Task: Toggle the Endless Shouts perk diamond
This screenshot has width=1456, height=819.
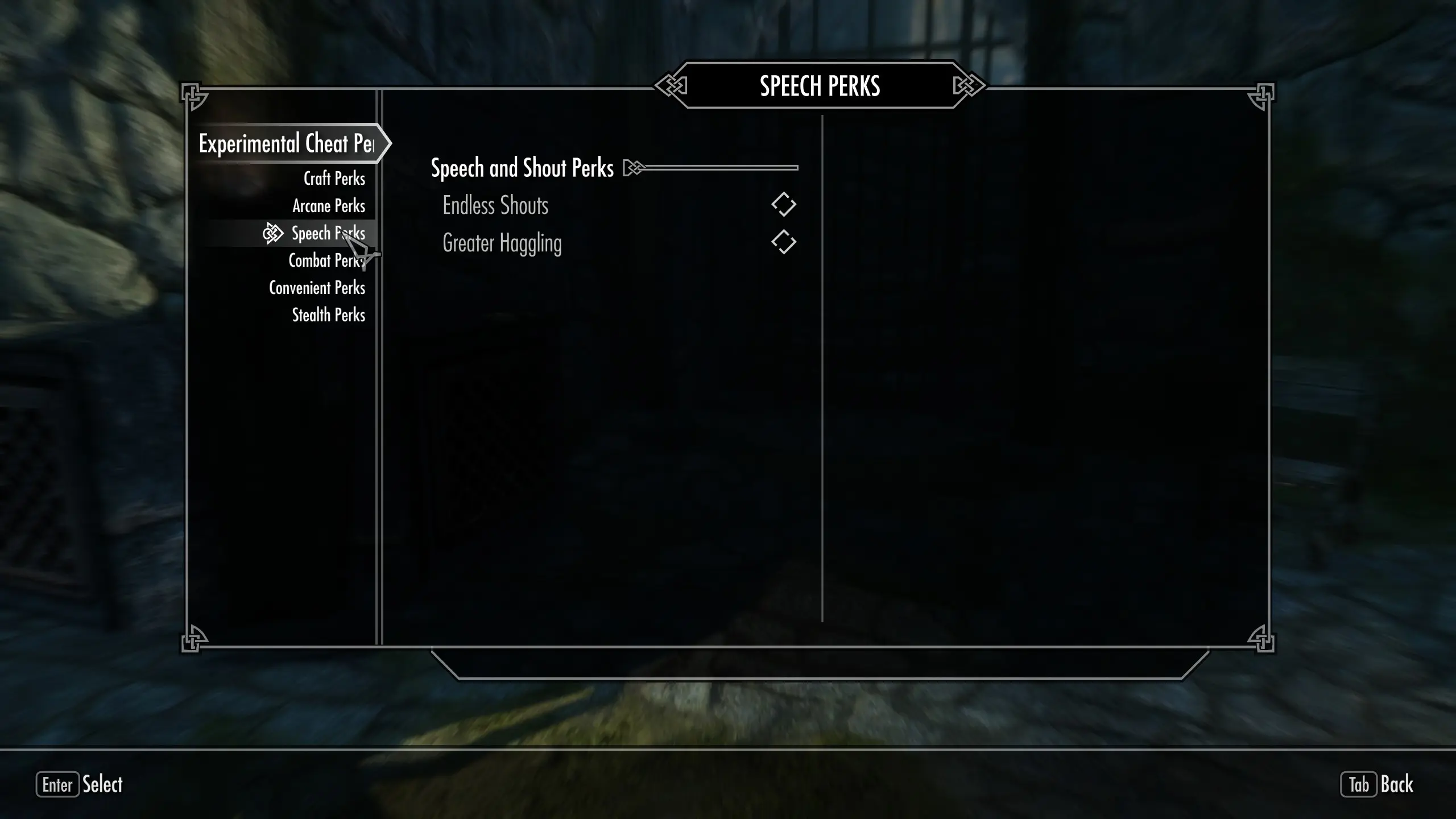Action: coord(783,205)
